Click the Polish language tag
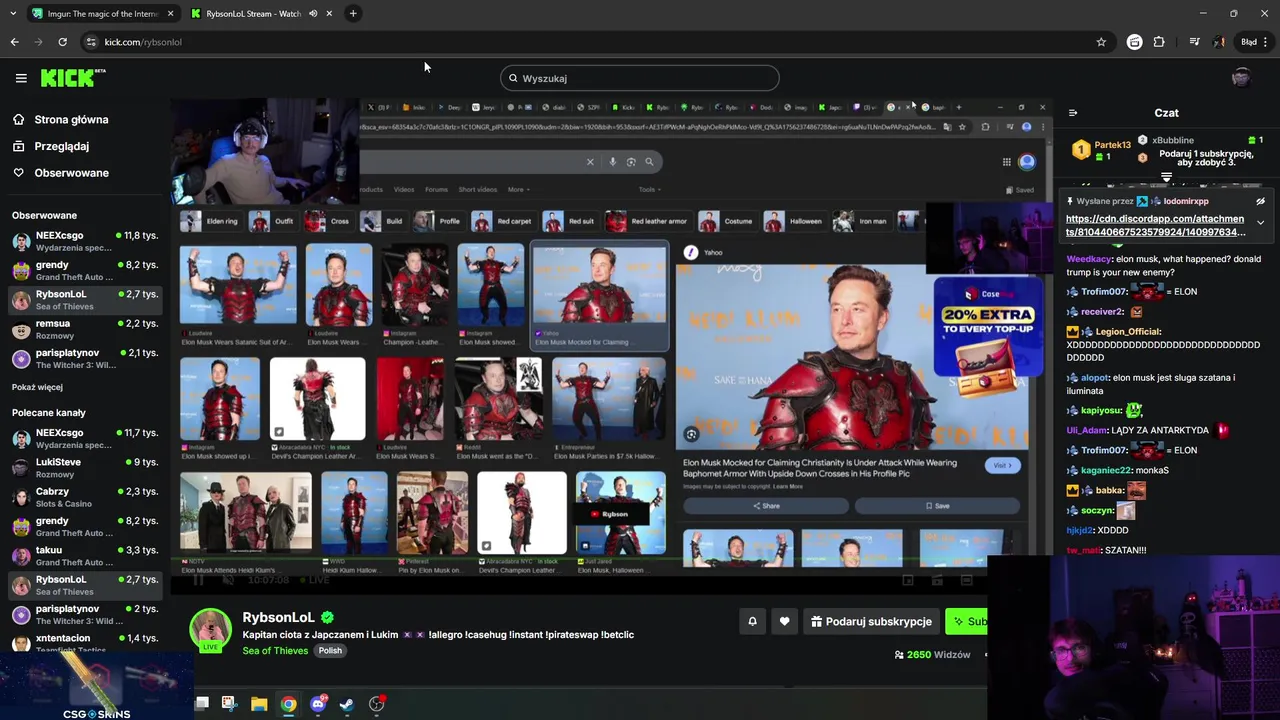1280x720 pixels. (330, 651)
